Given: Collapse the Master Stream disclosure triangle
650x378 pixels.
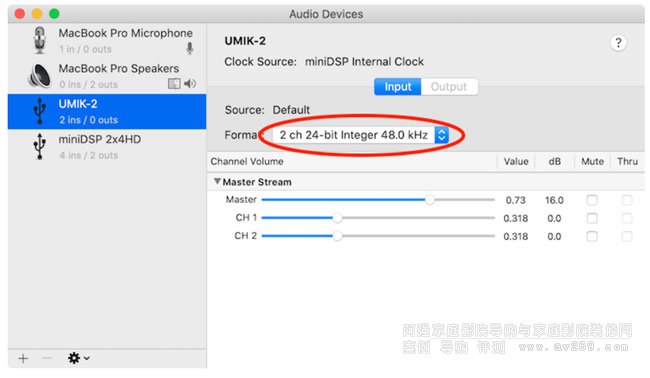Looking at the screenshot, I should 217,182.
